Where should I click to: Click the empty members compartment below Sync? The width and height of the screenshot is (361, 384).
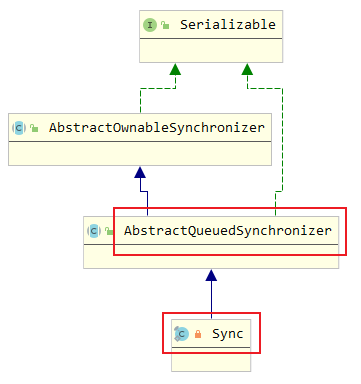click(211, 359)
